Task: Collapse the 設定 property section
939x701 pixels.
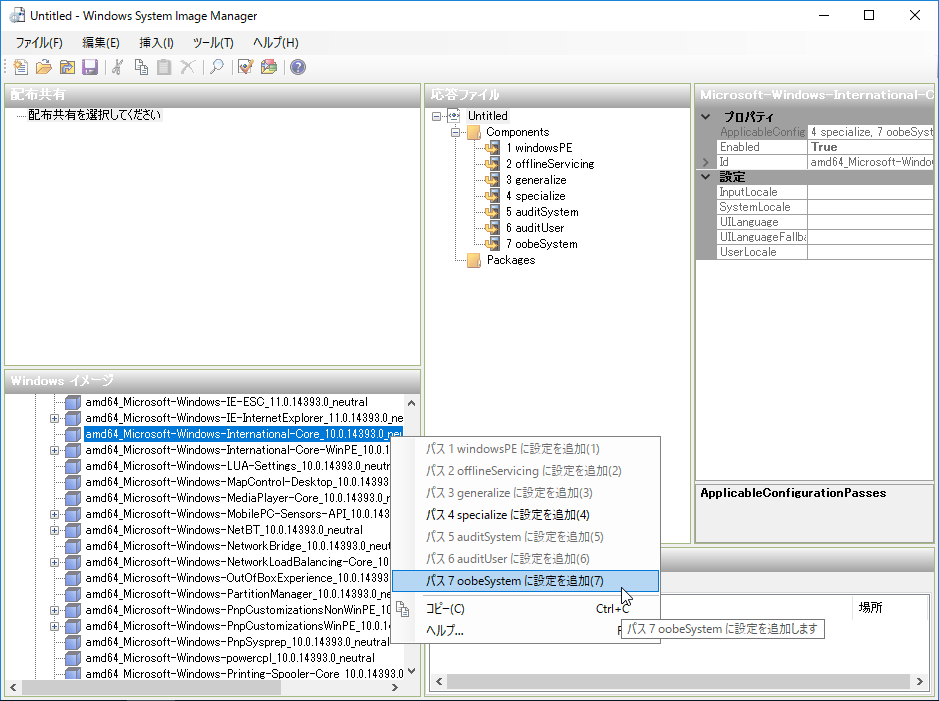Action: click(706, 177)
